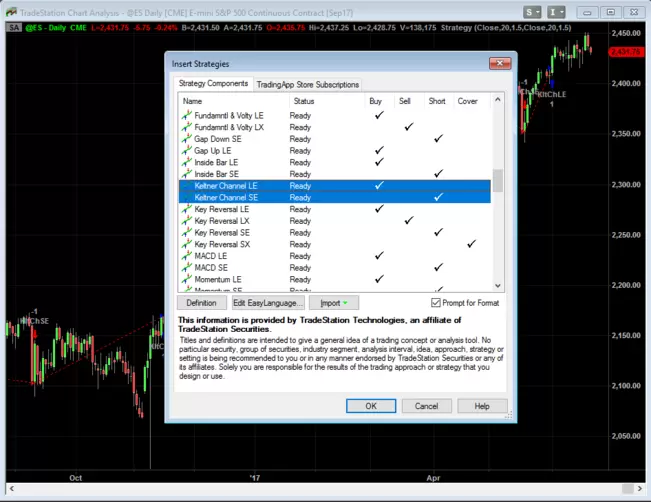651x502 pixels.
Task: Click the Cover column header
Action: coord(471,101)
